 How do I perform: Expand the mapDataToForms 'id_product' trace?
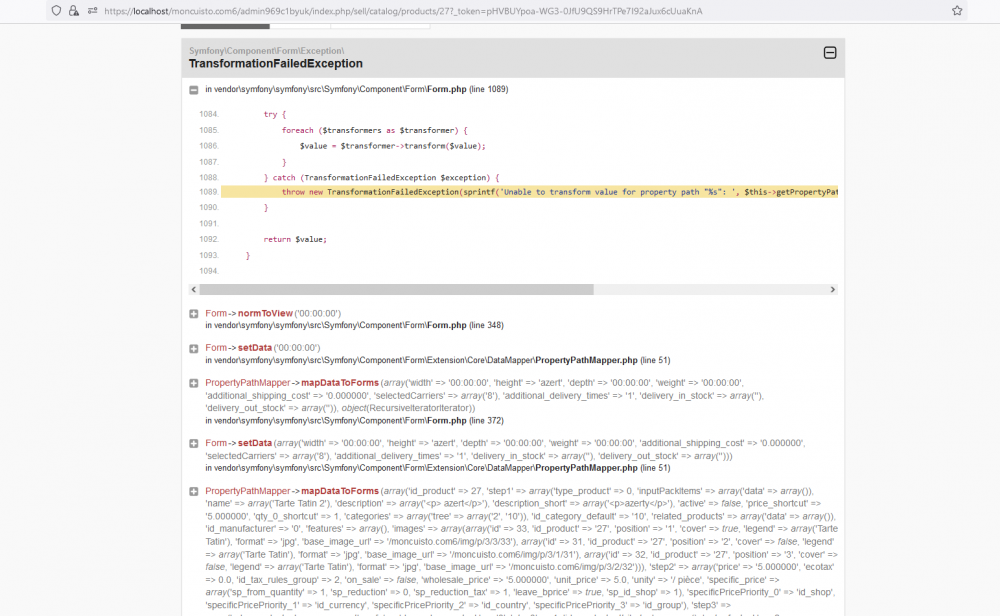tap(194, 492)
